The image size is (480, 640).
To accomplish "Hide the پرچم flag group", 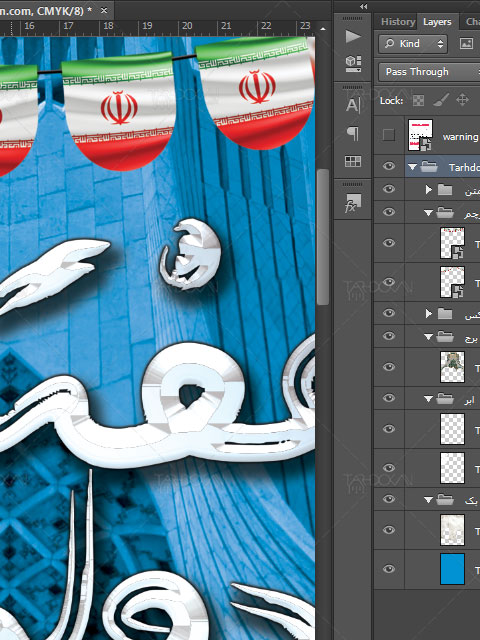I will point(389,212).
